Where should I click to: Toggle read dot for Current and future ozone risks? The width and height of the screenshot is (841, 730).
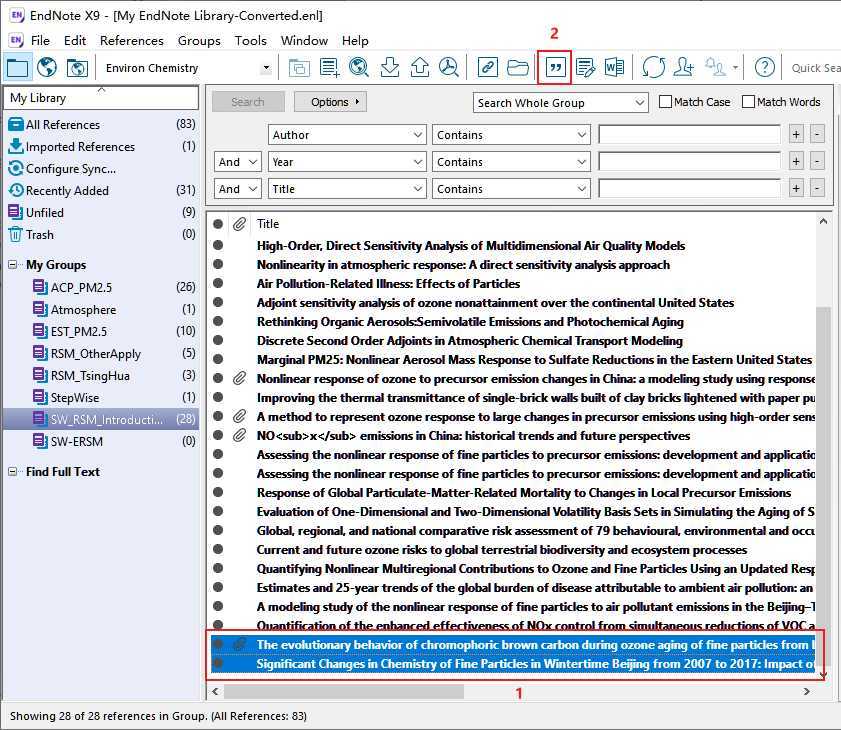pos(218,549)
